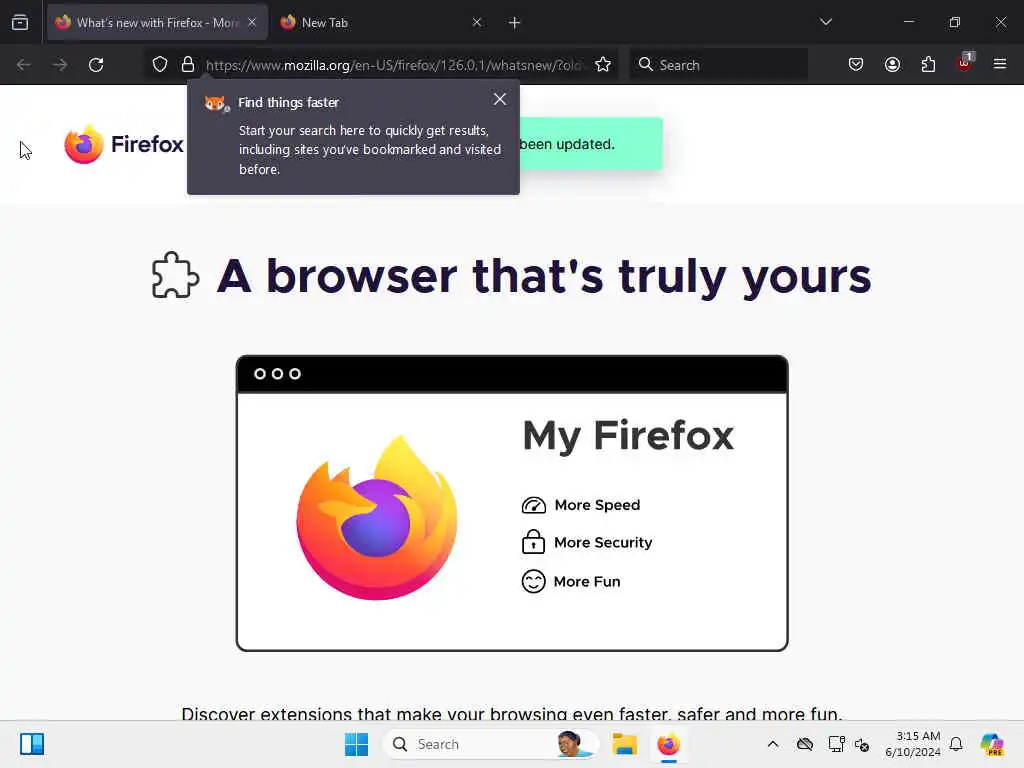Expand the list all tabs chevron

click(825, 22)
